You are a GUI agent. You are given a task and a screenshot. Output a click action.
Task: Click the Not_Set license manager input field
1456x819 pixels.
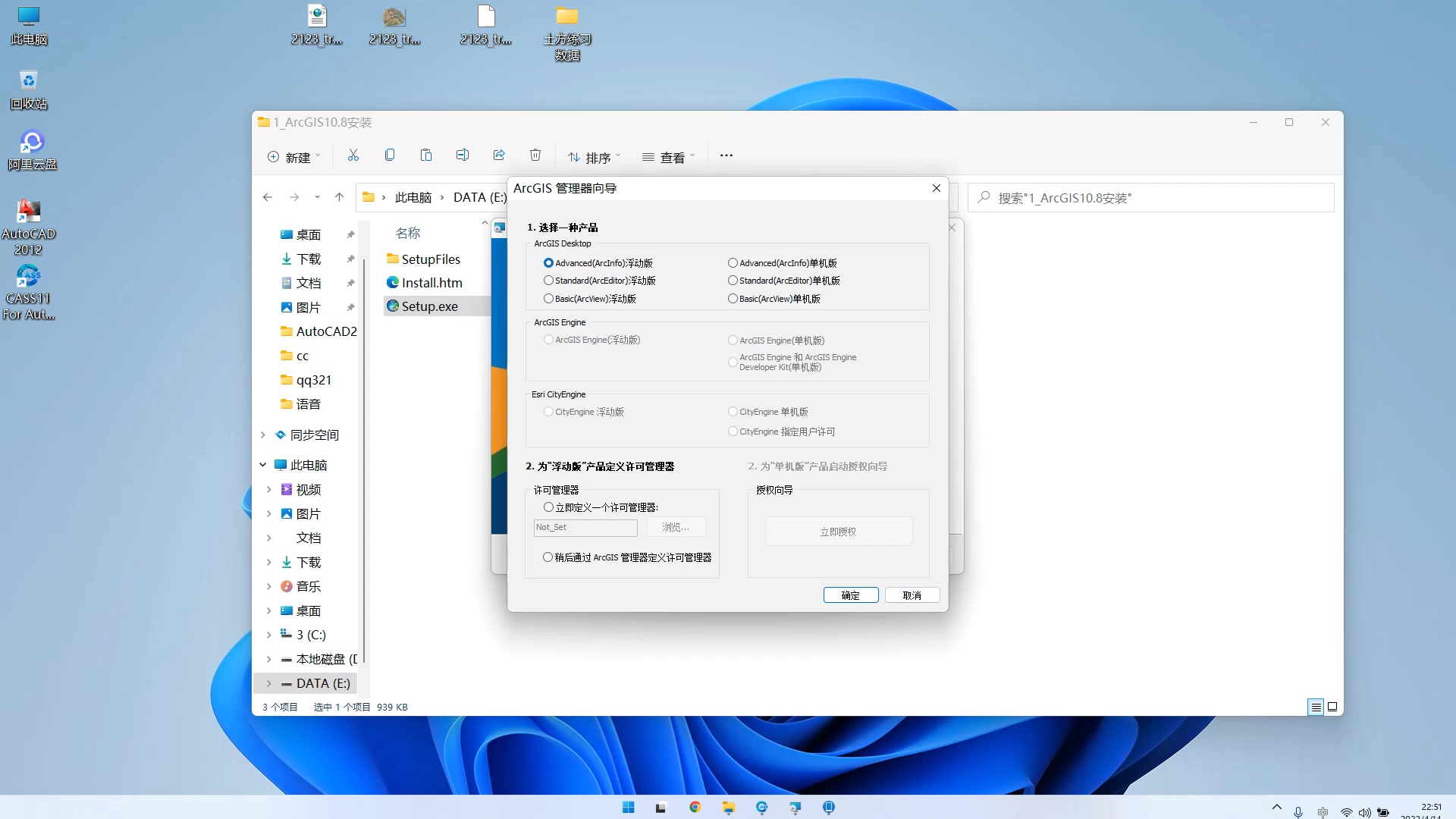point(585,527)
